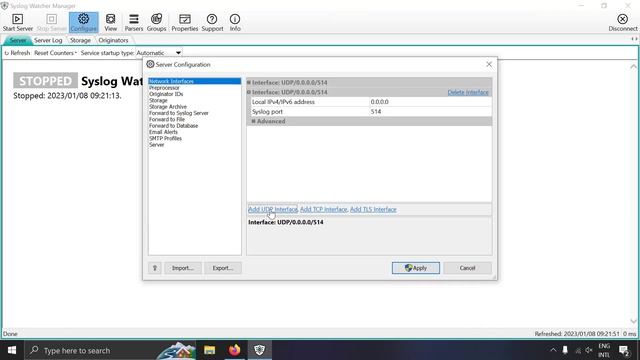Click the Stop Server toolbar icon
This screenshot has width=640, height=360.
51,22
